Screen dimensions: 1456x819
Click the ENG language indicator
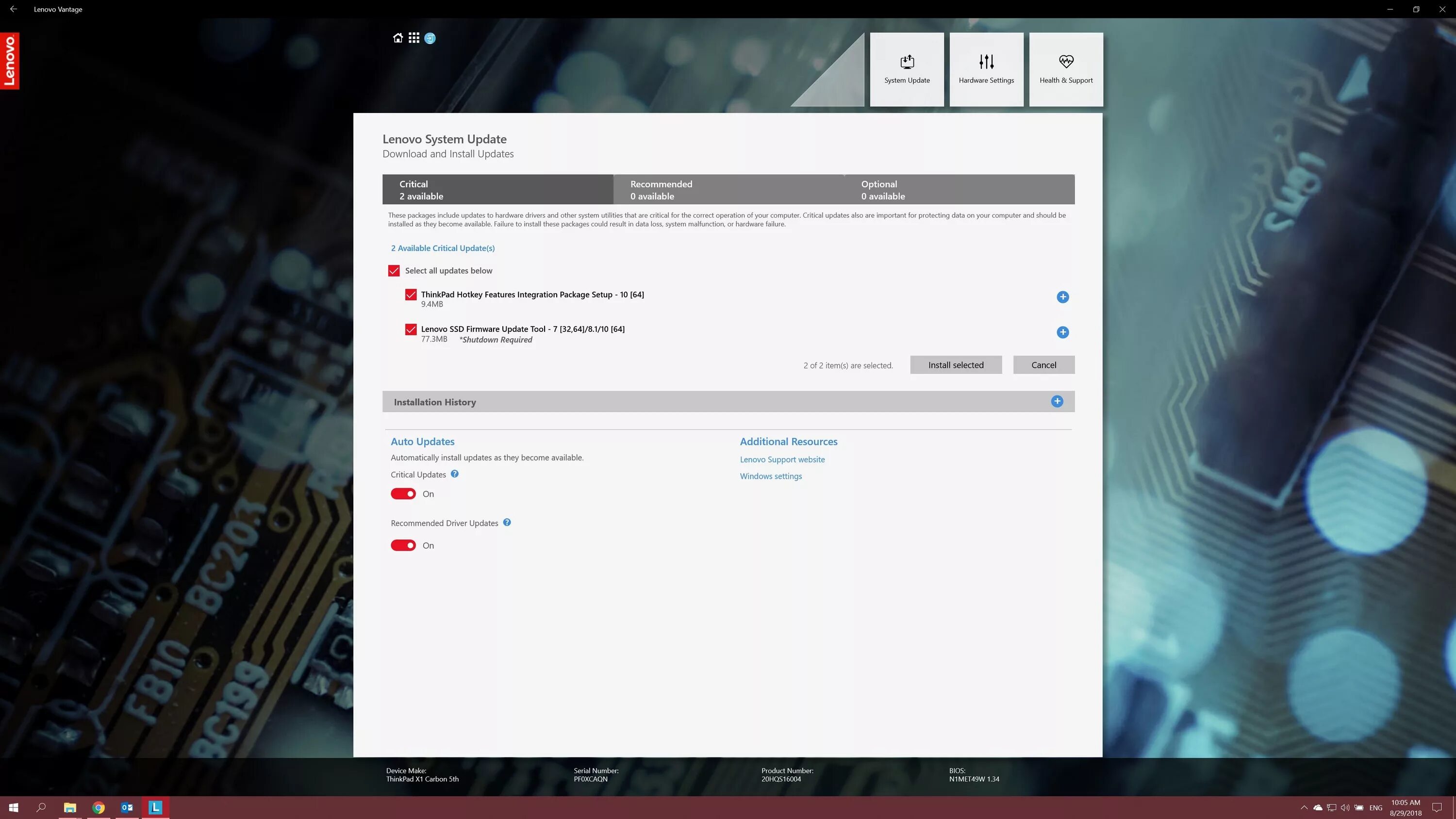[x=1376, y=808]
